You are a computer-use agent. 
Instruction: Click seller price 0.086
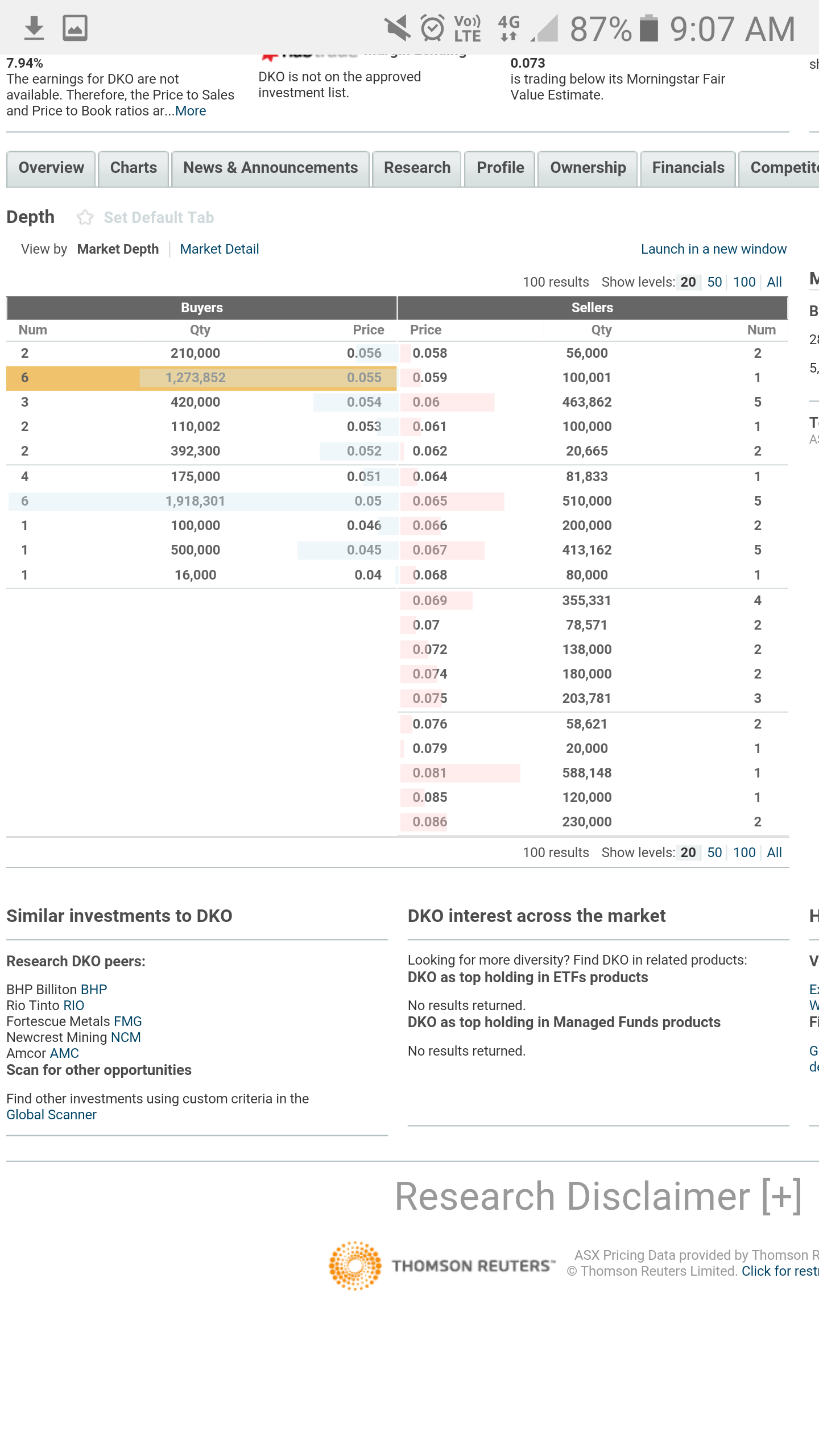430,822
